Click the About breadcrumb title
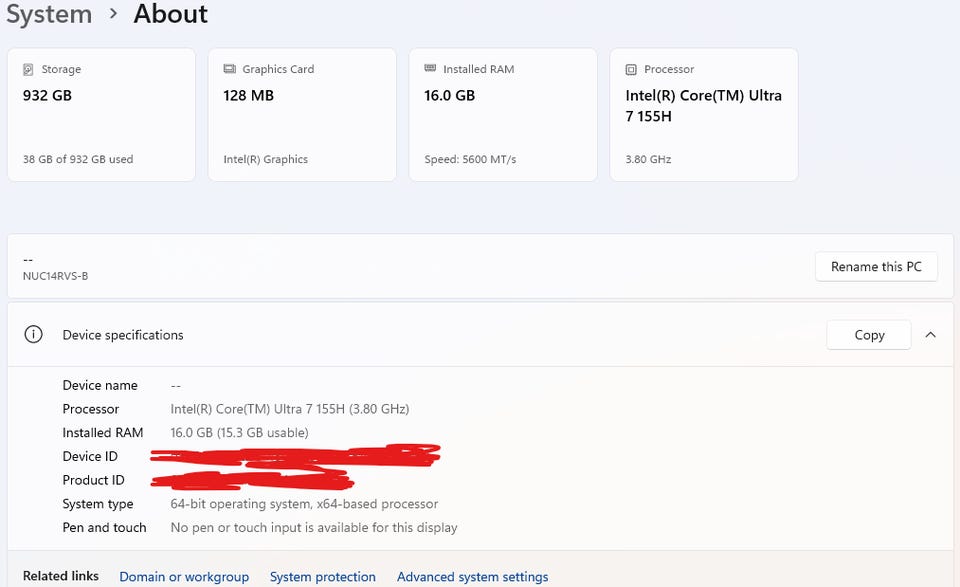960x587 pixels. coord(171,14)
